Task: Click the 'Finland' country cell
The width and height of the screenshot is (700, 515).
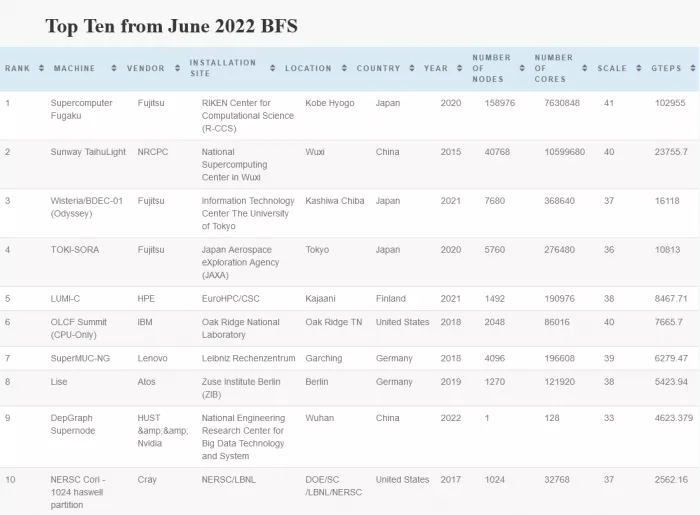Action: [x=391, y=299]
